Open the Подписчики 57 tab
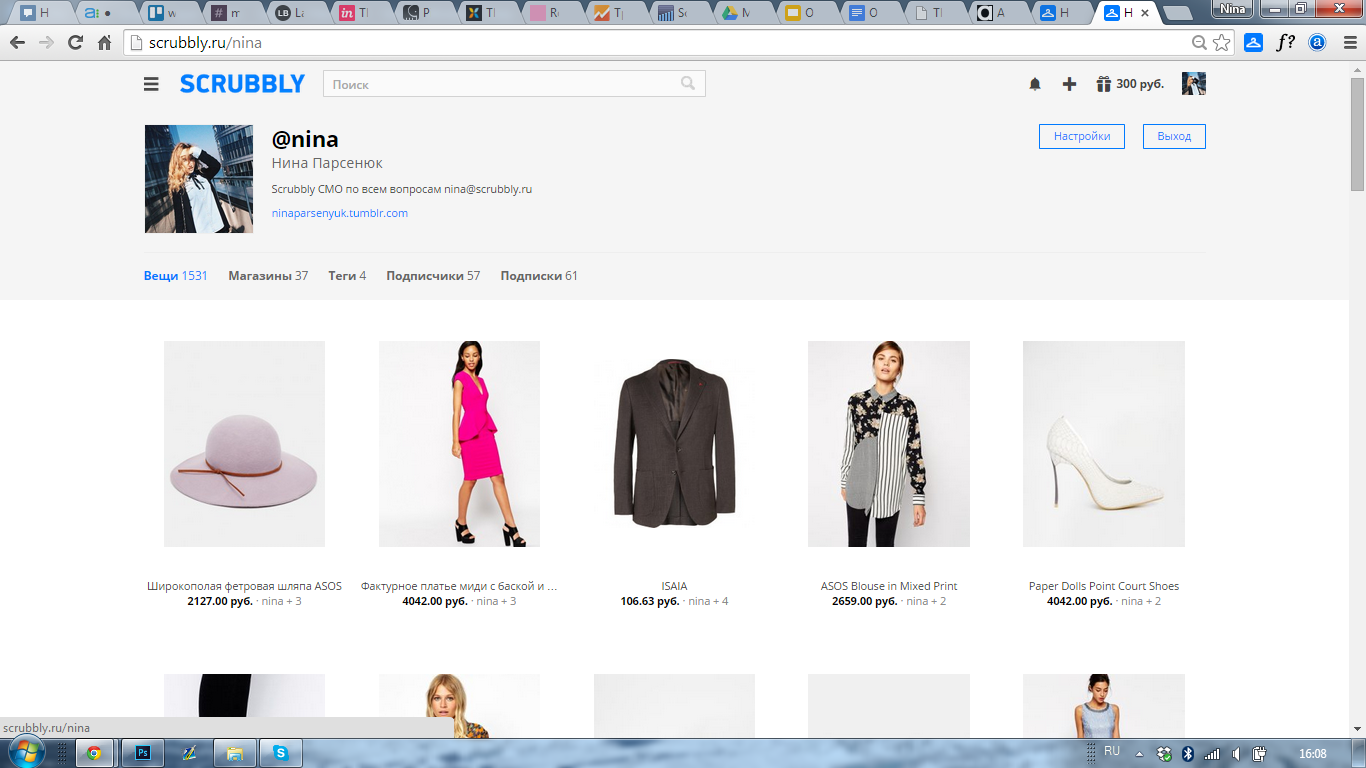The height and width of the screenshot is (768, 1366). point(433,276)
